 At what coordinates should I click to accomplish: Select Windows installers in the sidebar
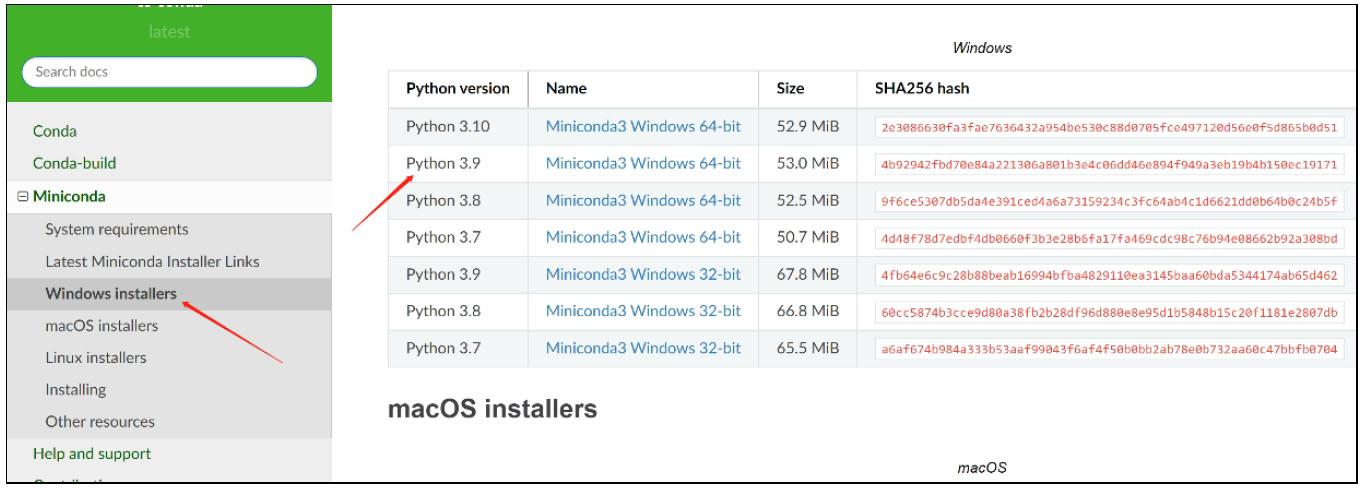pos(111,294)
